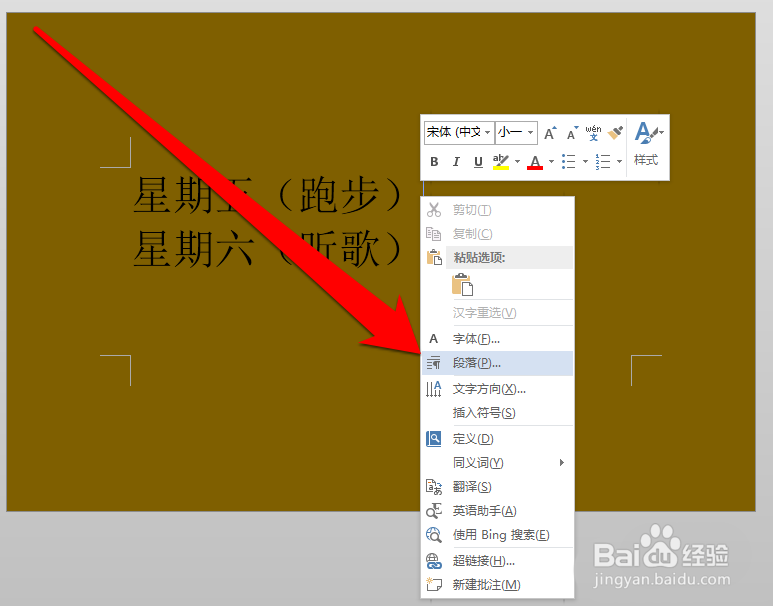Choose 插入符号(S) insert symbol

(498, 413)
